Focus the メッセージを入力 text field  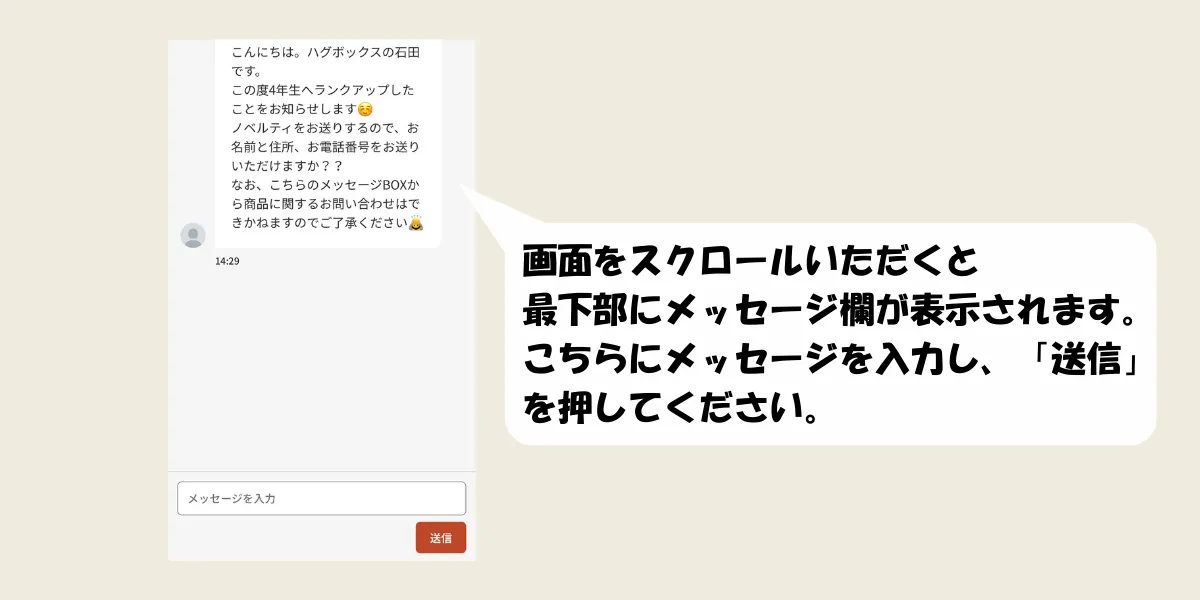(x=321, y=498)
